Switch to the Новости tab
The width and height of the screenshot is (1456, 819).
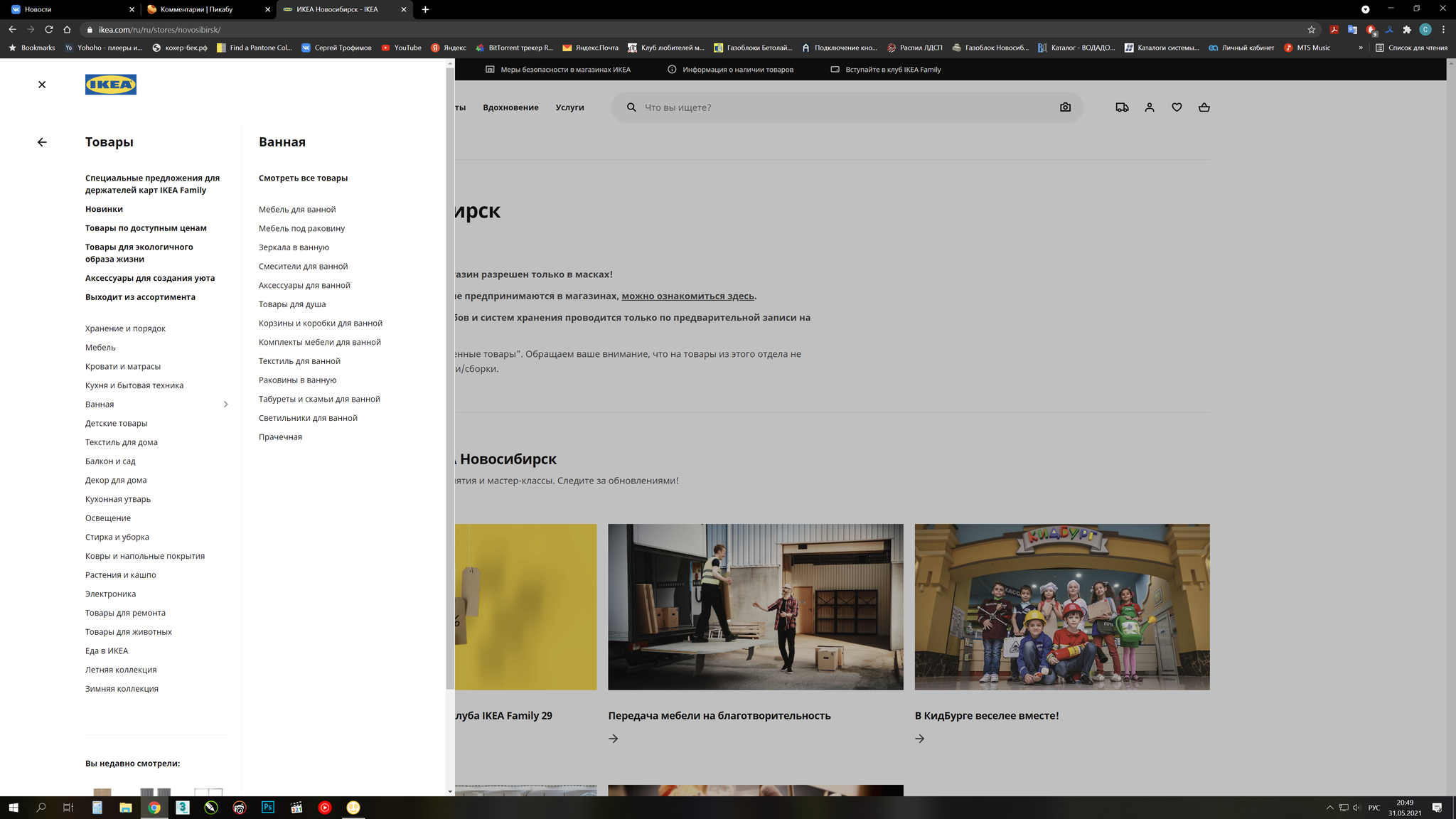pyautogui.click(x=71, y=9)
